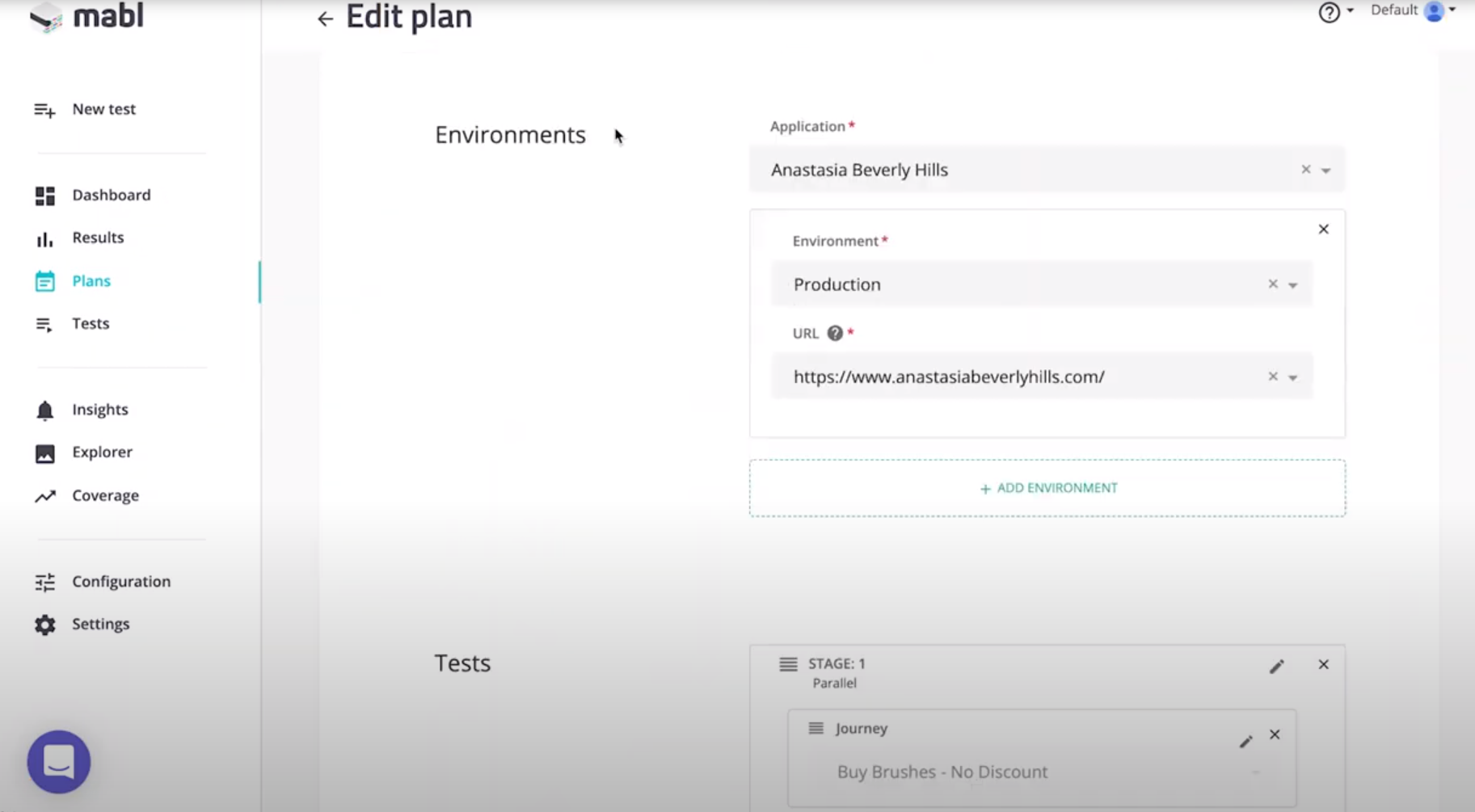
Task: Click the Results bar chart icon
Action: pos(44,239)
